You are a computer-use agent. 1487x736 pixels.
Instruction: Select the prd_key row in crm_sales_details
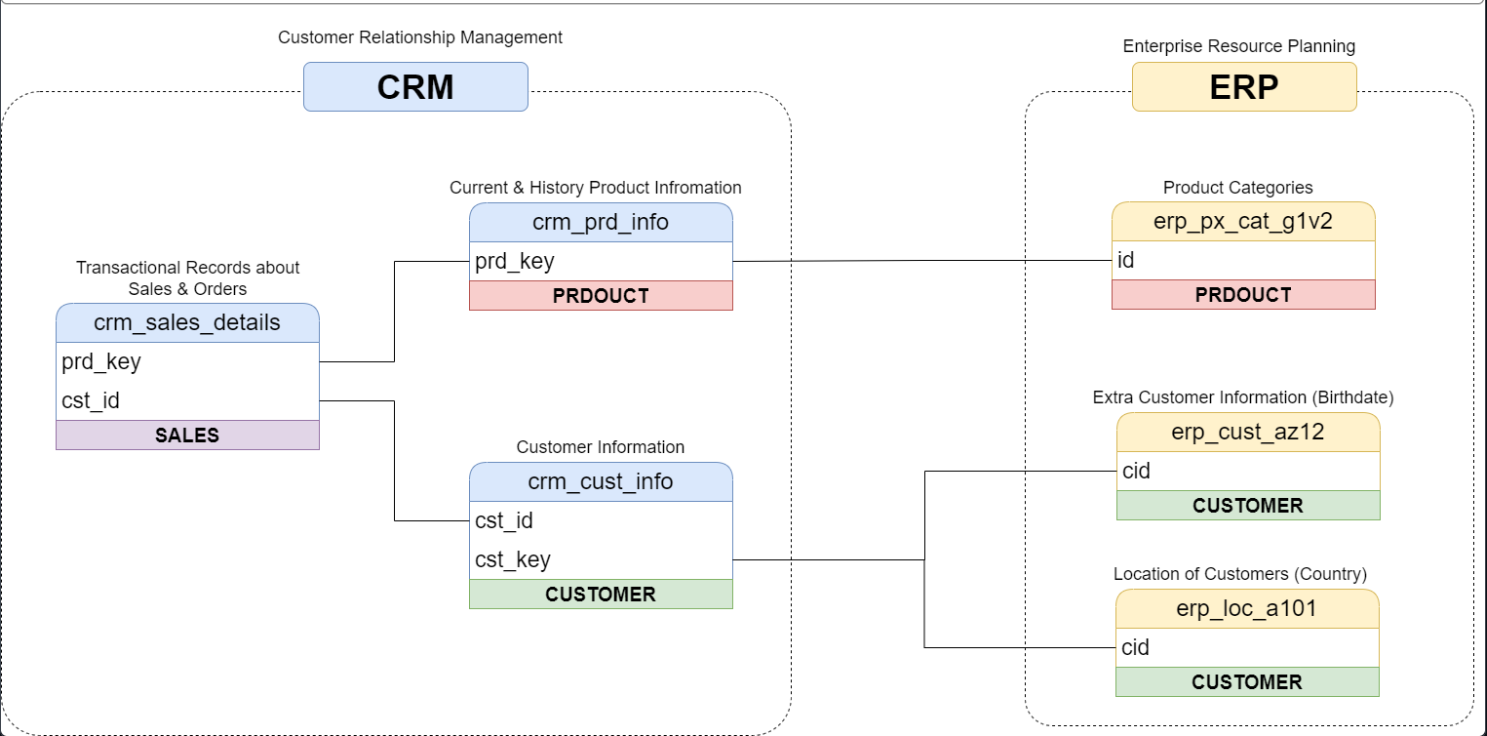187,361
